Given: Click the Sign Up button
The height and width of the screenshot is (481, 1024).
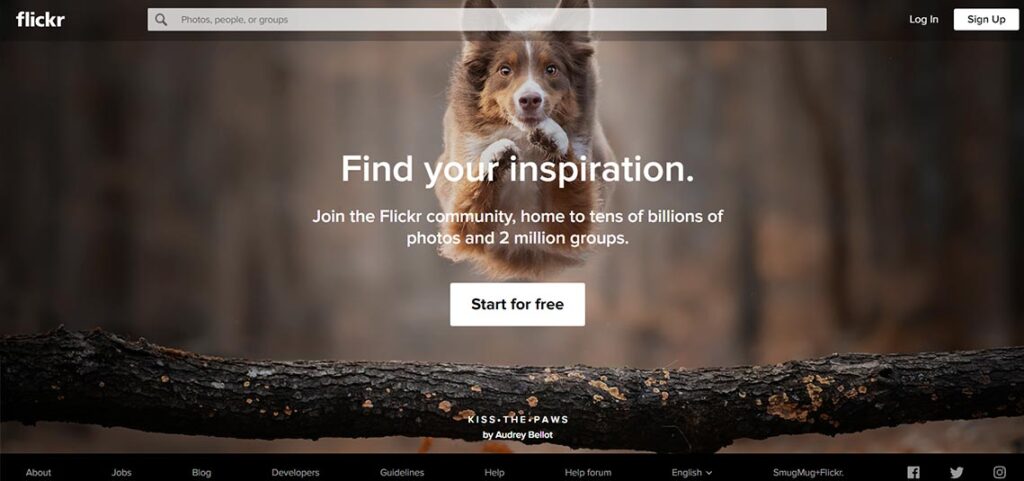Looking at the screenshot, I should coord(986,20).
